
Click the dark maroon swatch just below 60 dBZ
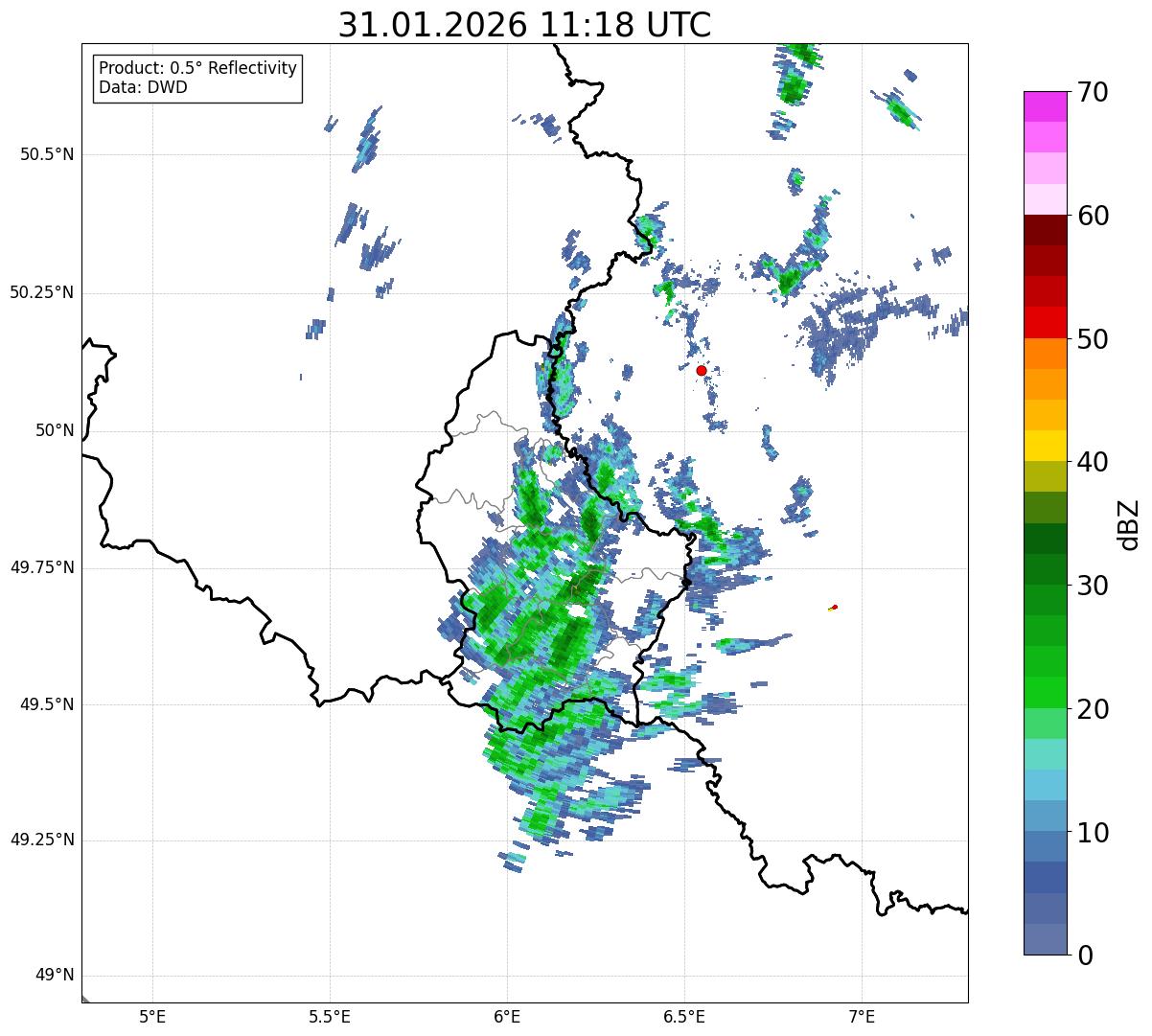pyautogui.click(x=1045, y=230)
